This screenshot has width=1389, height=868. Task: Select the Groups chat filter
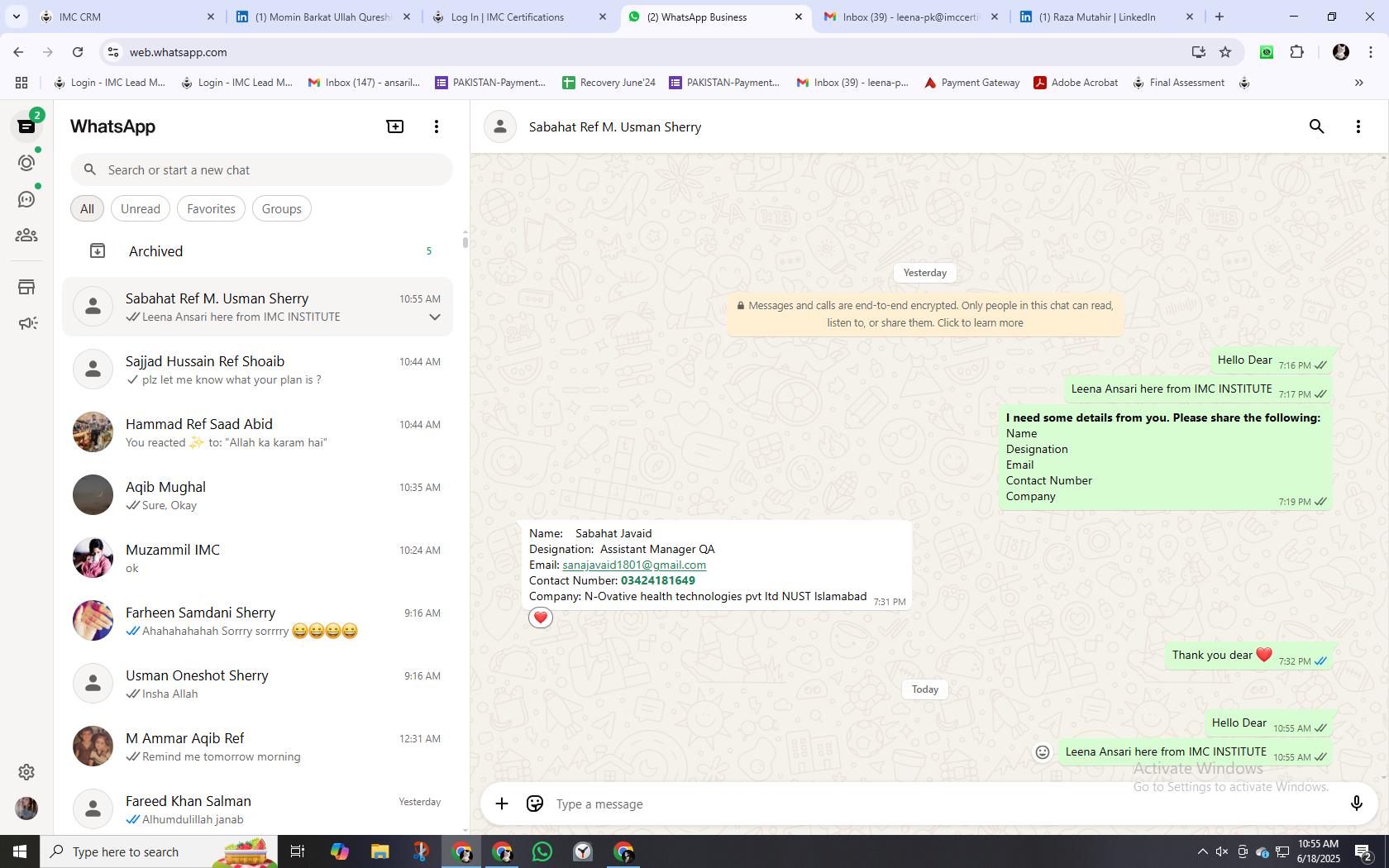281,209
